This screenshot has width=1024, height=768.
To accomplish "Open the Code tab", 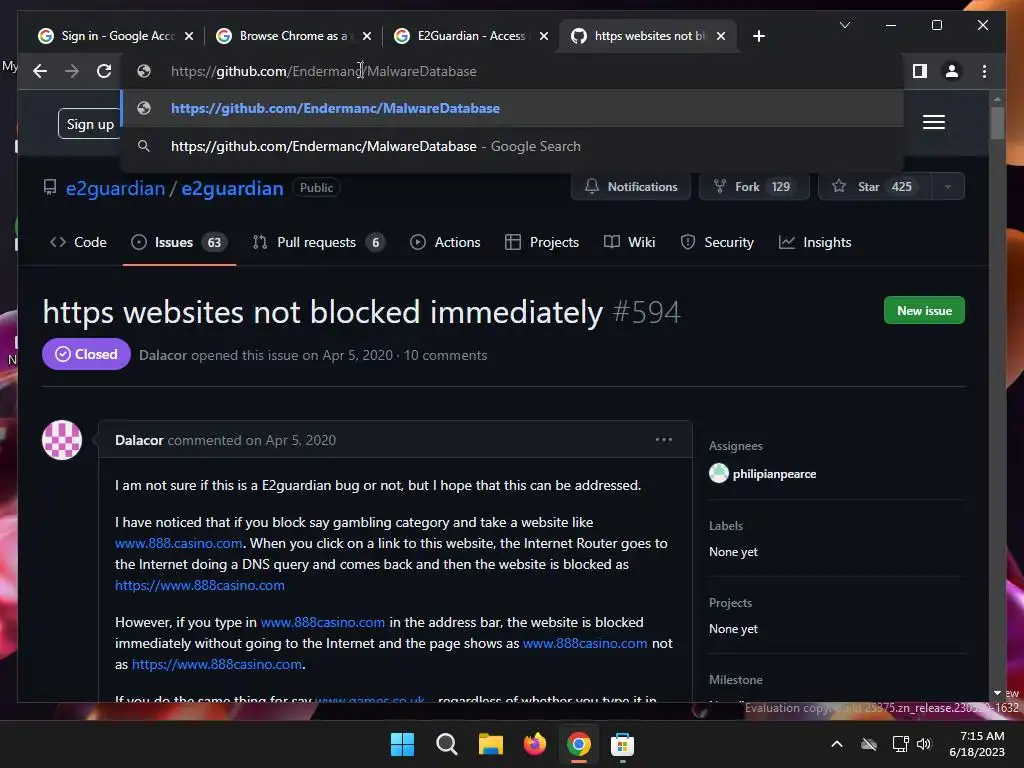I will tap(78, 242).
